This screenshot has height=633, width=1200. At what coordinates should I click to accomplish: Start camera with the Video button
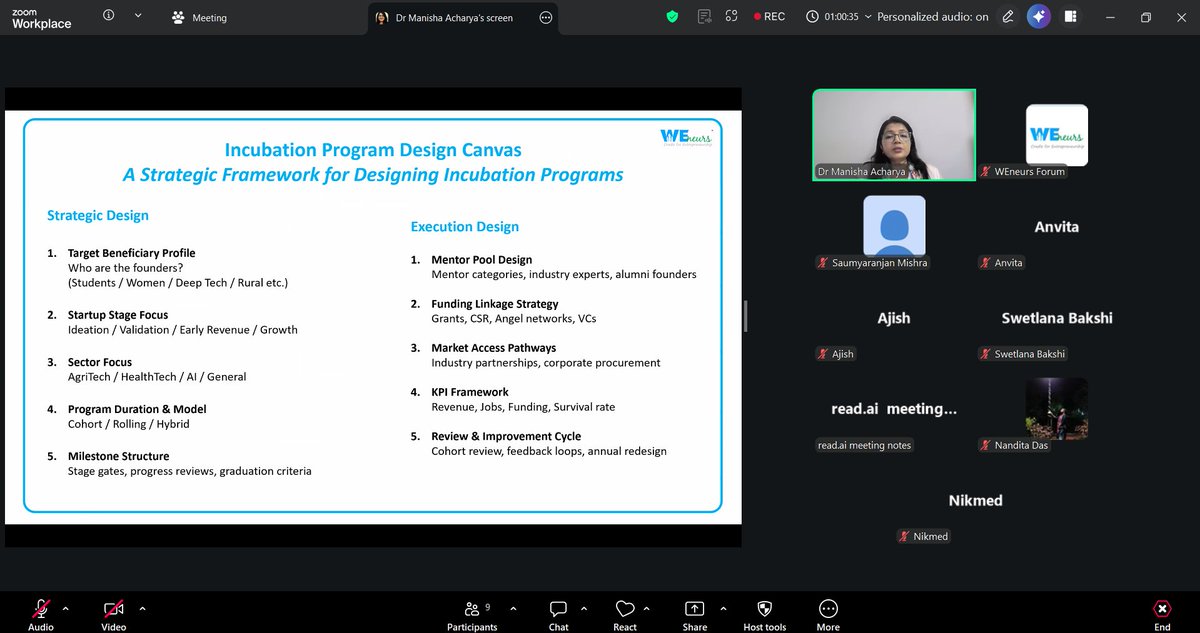pos(114,614)
